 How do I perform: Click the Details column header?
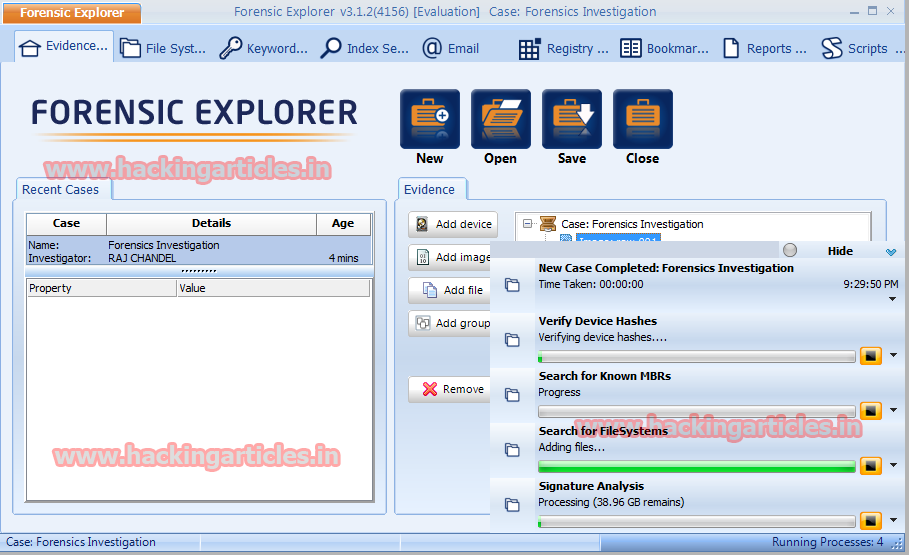click(x=212, y=224)
